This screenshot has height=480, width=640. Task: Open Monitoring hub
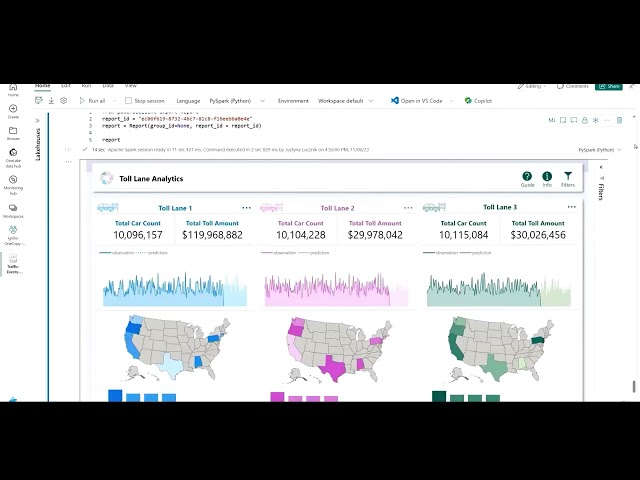13,185
